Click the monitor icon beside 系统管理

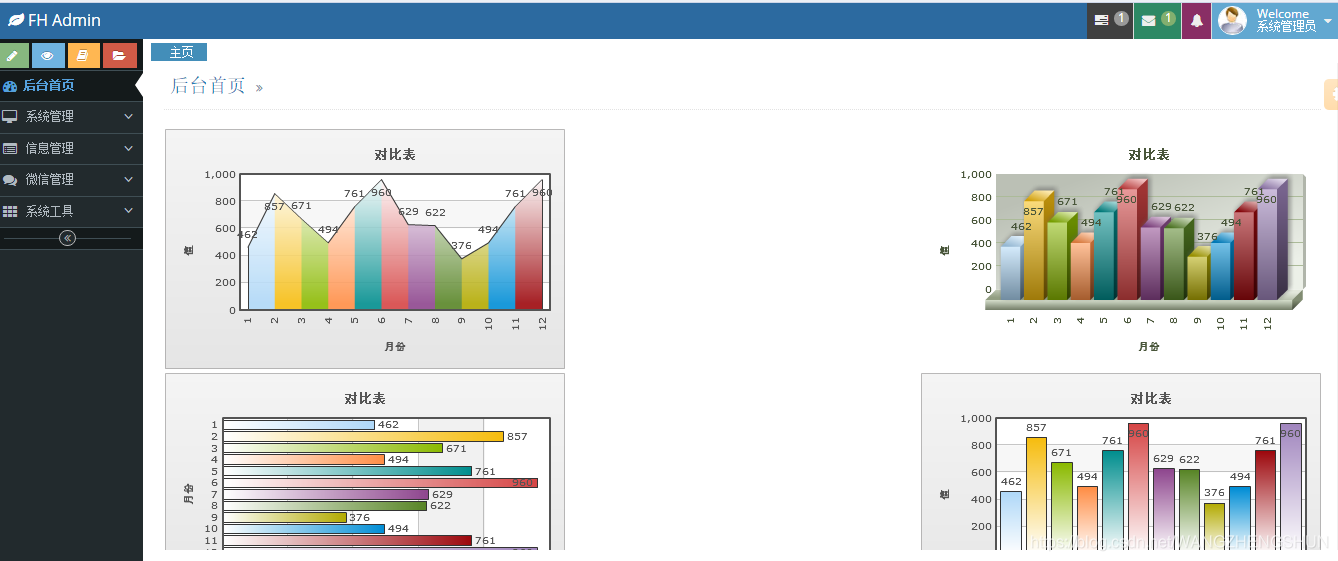point(10,117)
